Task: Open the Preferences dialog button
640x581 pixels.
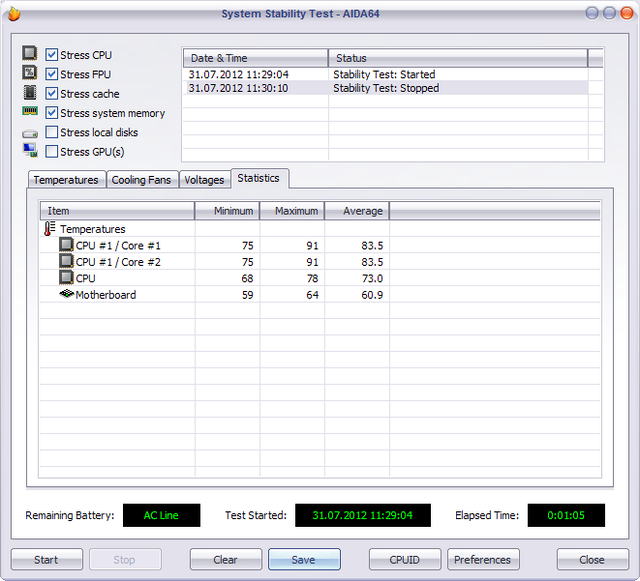Action: [x=483, y=560]
